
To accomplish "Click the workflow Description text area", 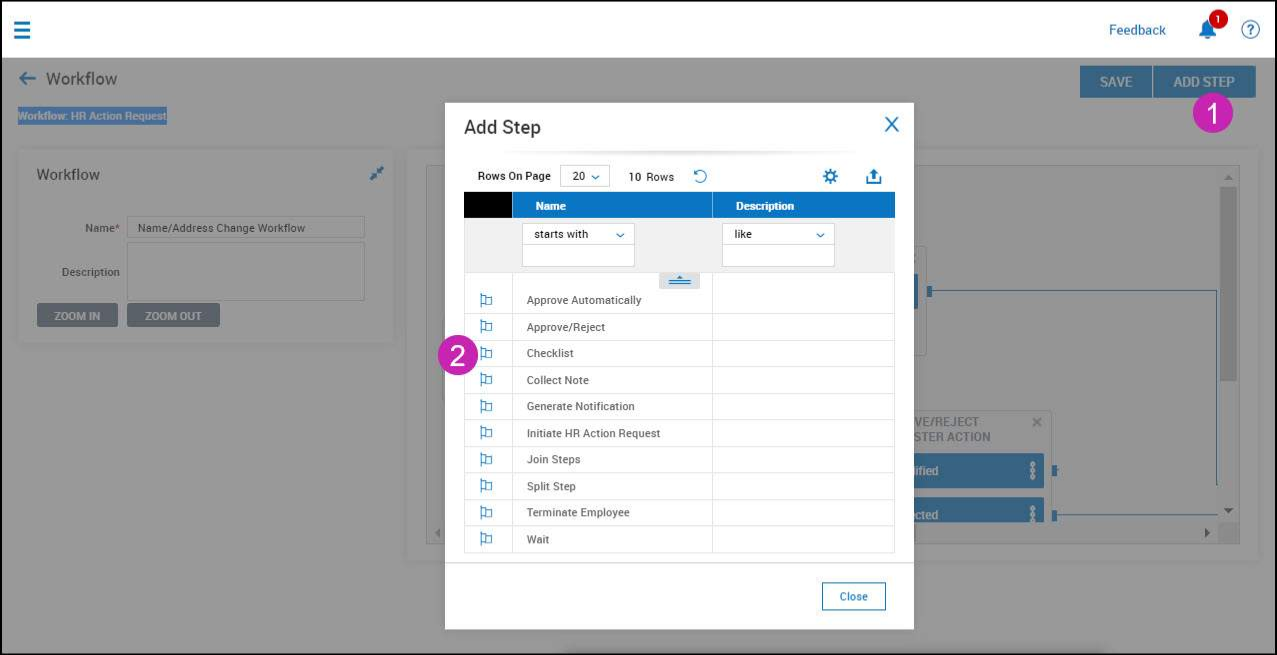I will coord(246,271).
